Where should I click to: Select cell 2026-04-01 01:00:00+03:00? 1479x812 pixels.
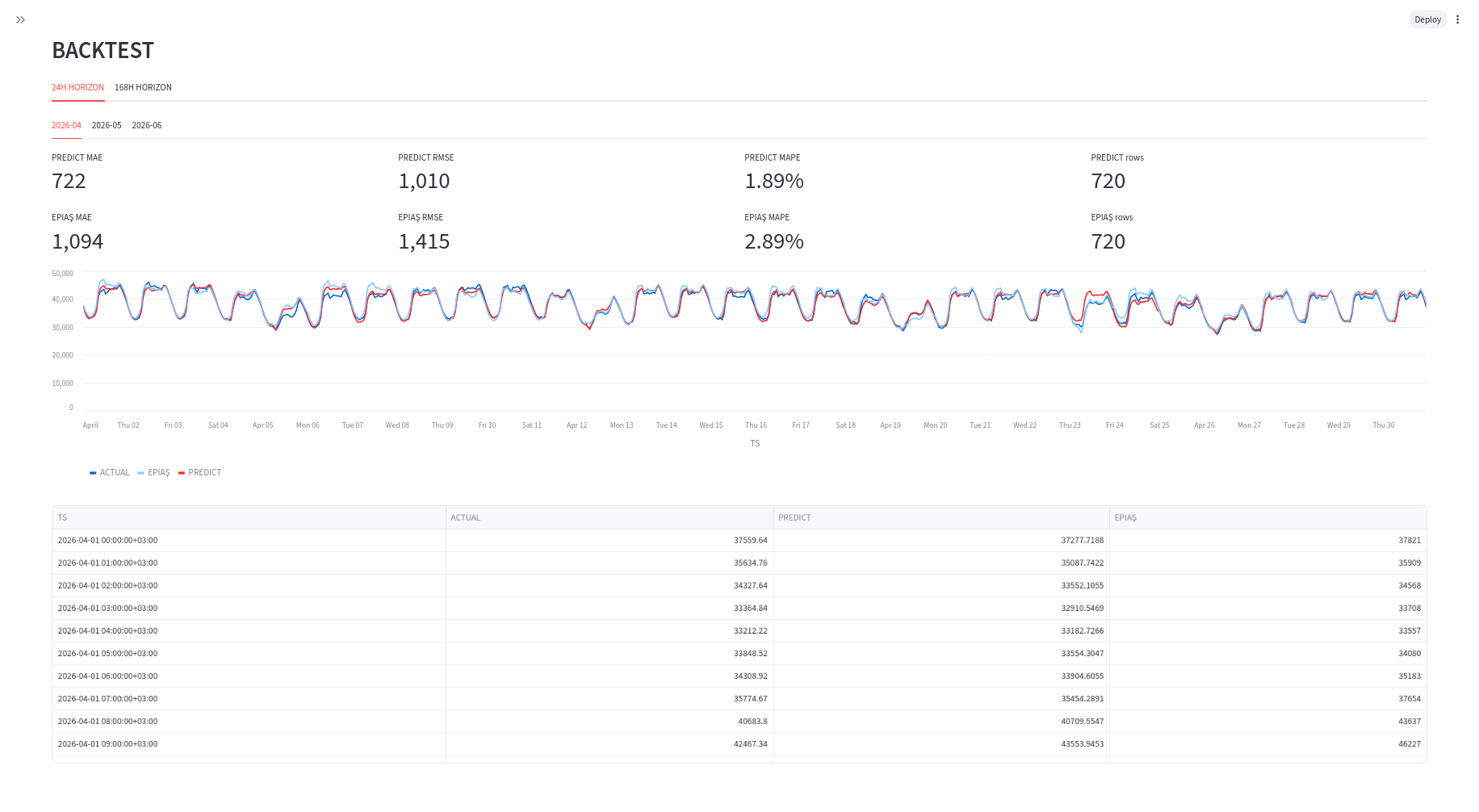pos(249,563)
